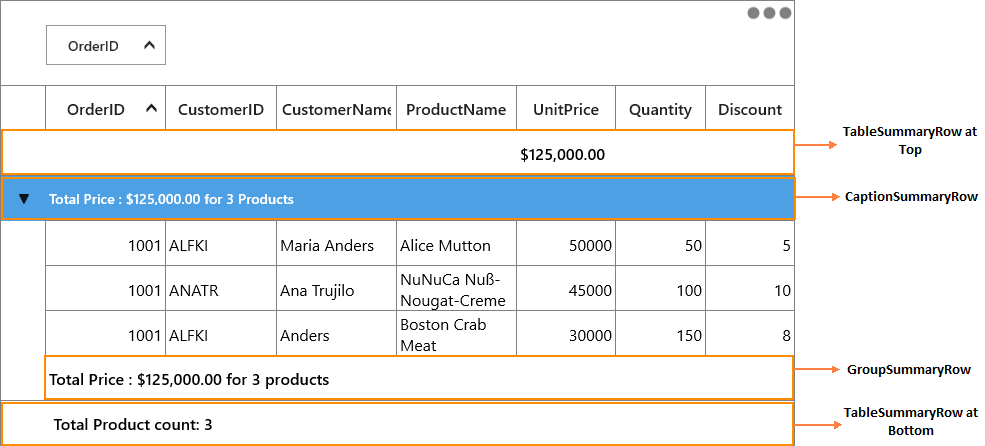985x446 pixels.
Task: Select cell Alice Mutton
Action: pos(456,243)
